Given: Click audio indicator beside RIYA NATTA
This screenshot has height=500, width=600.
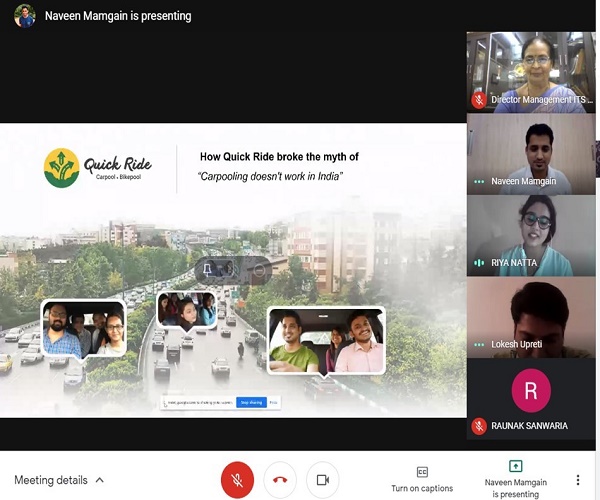Looking at the screenshot, I should click(x=479, y=263).
